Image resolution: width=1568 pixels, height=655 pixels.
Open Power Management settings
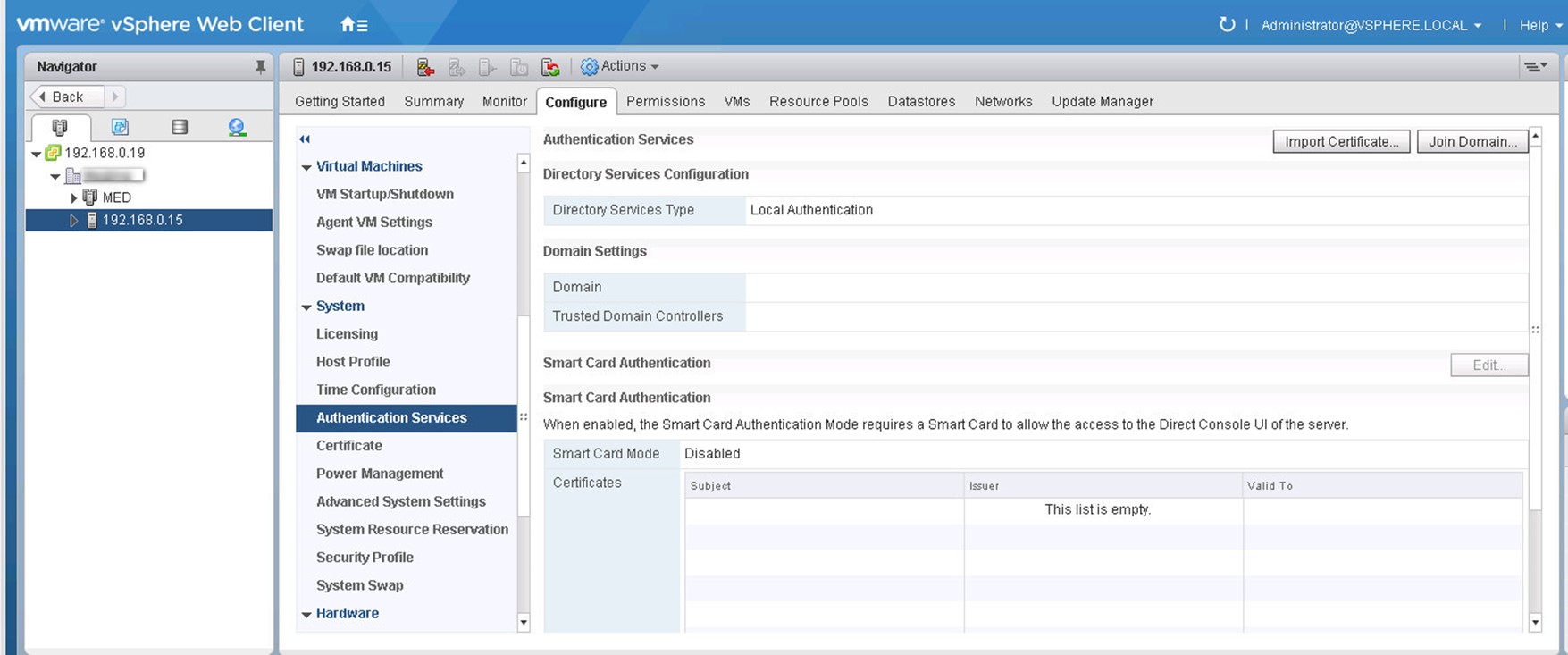(x=380, y=473)
